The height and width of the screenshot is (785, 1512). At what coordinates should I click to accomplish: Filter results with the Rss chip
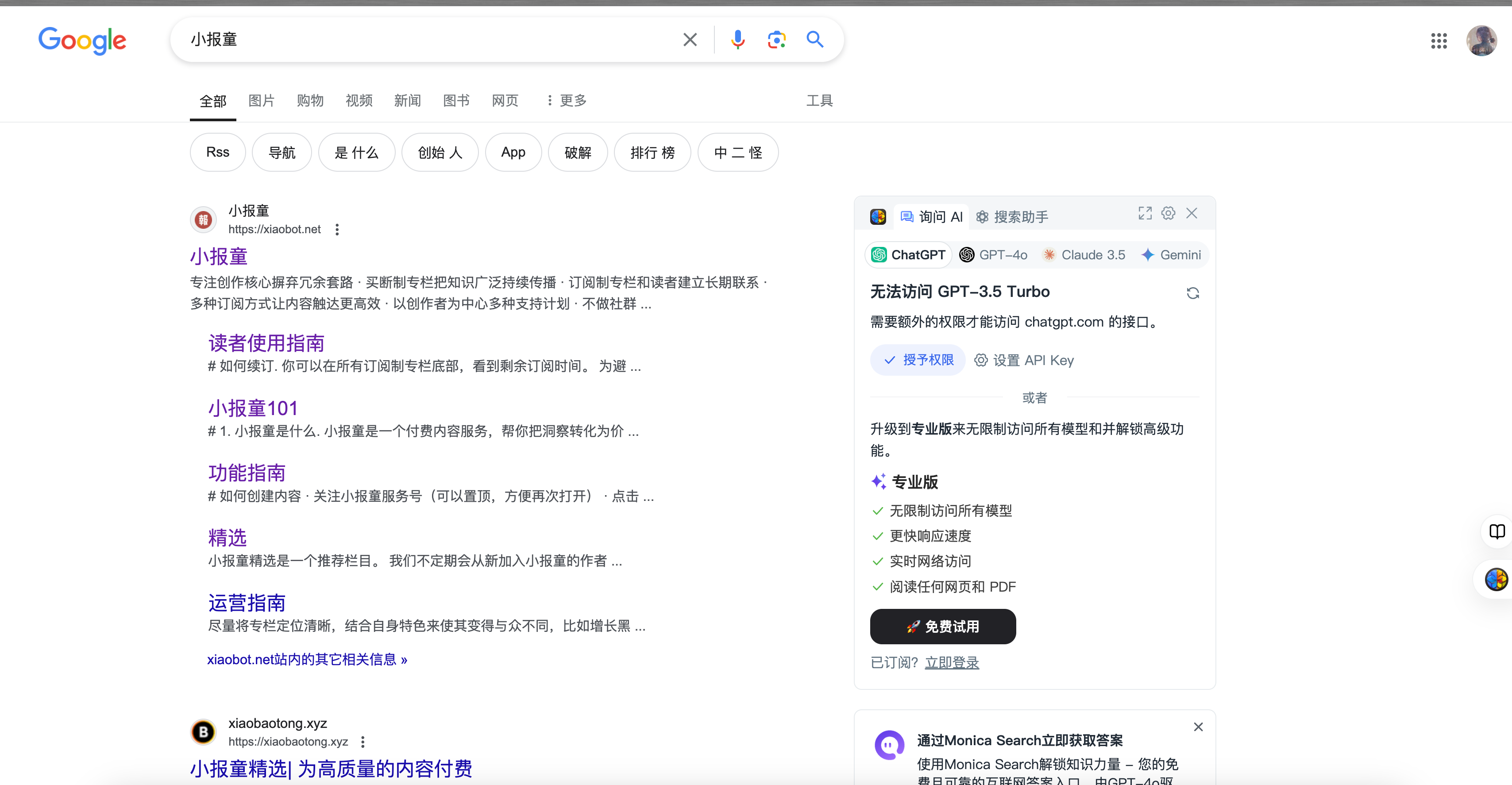coord(218,152)
